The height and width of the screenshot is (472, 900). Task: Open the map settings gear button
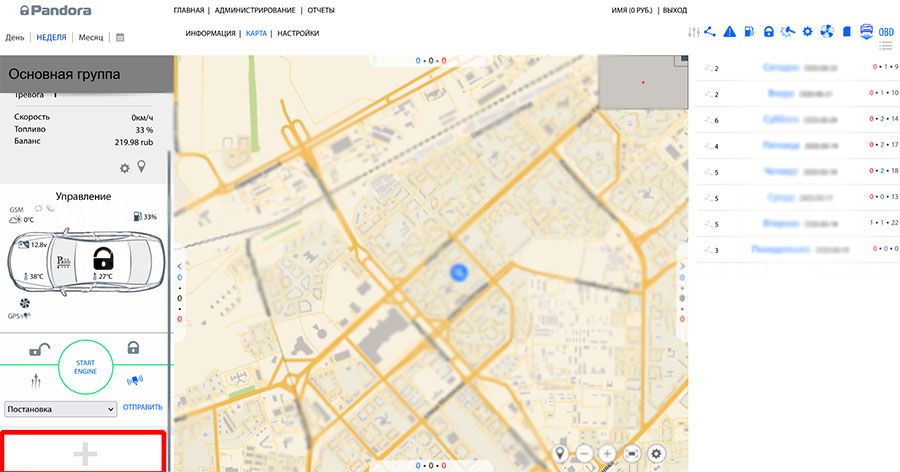(x=656, y=454)
